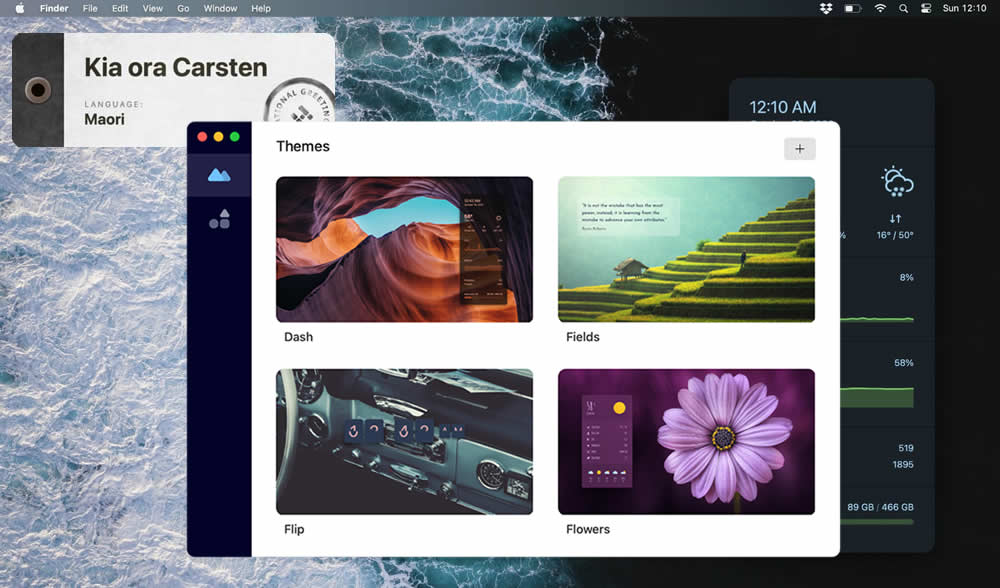Click the greeting widget grommet hole
Image resolution: width=1000 pixels, height=588 pixels.
(x=38, y=90)
